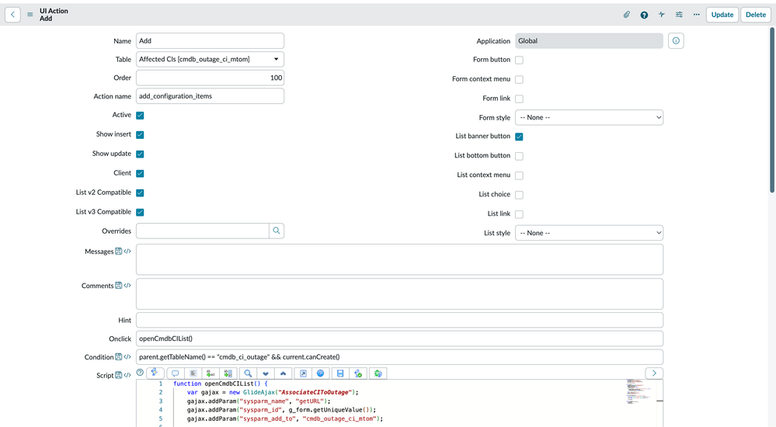Uncheck the Active checkbox
Image resolution: width=776 pixels, height=427 pixels.
pos(140,115)
